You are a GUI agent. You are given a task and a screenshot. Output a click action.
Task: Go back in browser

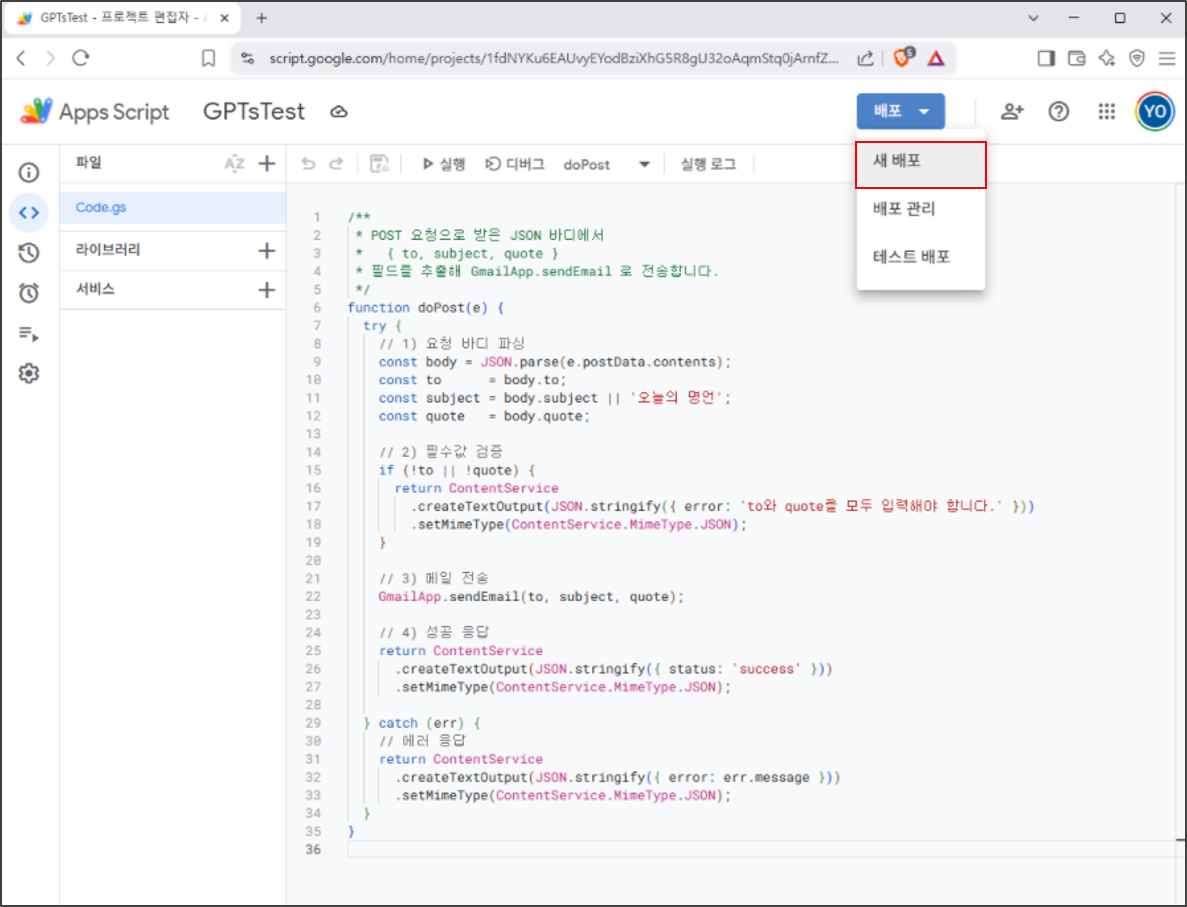(21, 58)
